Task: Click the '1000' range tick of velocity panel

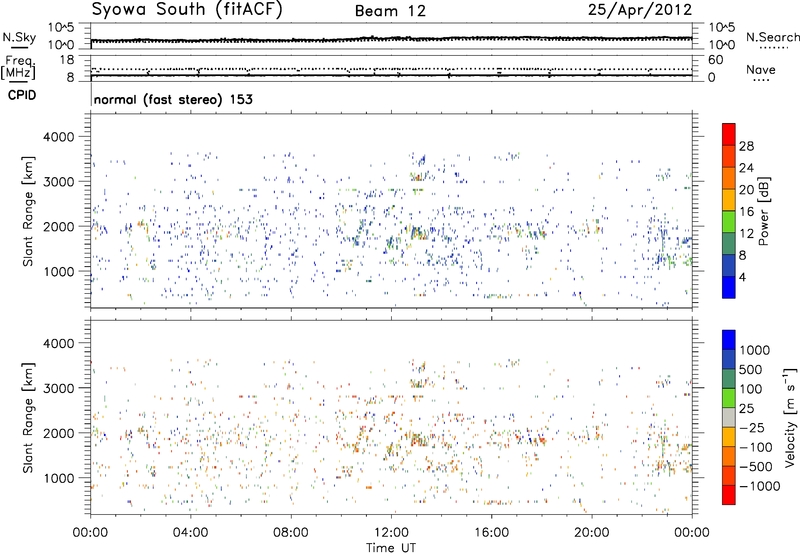Action: [59, 477]
